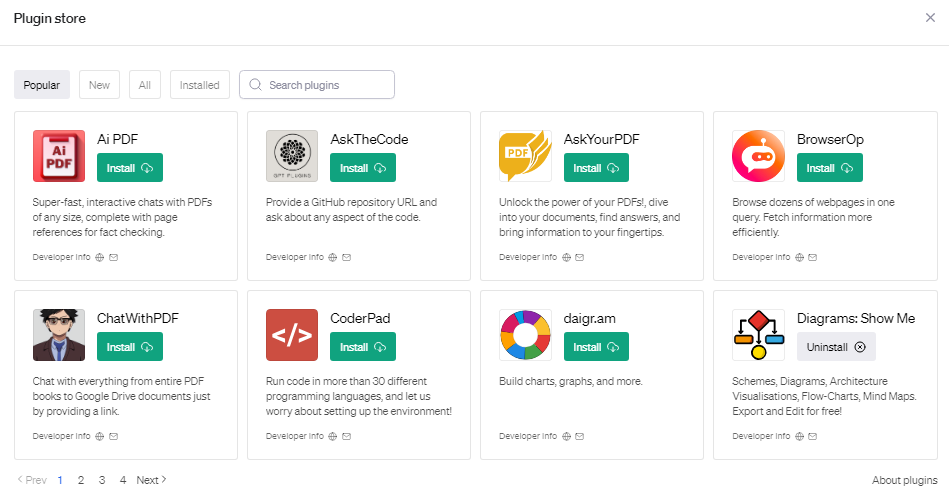Viewport: 949px width, 498px height.
Task: Install the BrowserOp plugin
Action: tap(829, 168)
